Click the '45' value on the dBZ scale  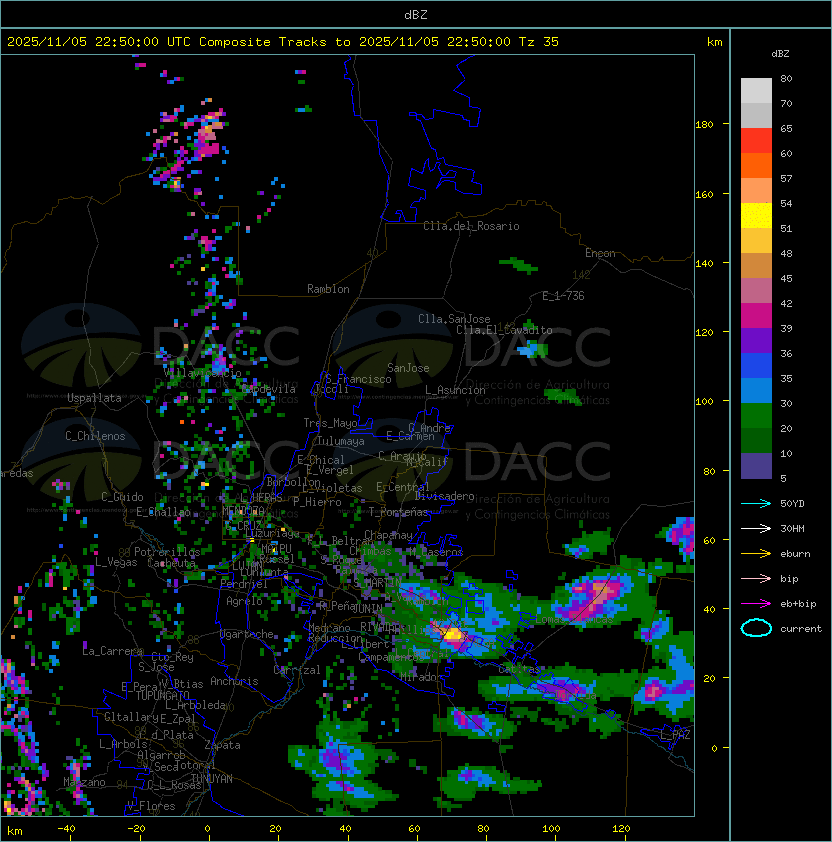click(786, 279)
